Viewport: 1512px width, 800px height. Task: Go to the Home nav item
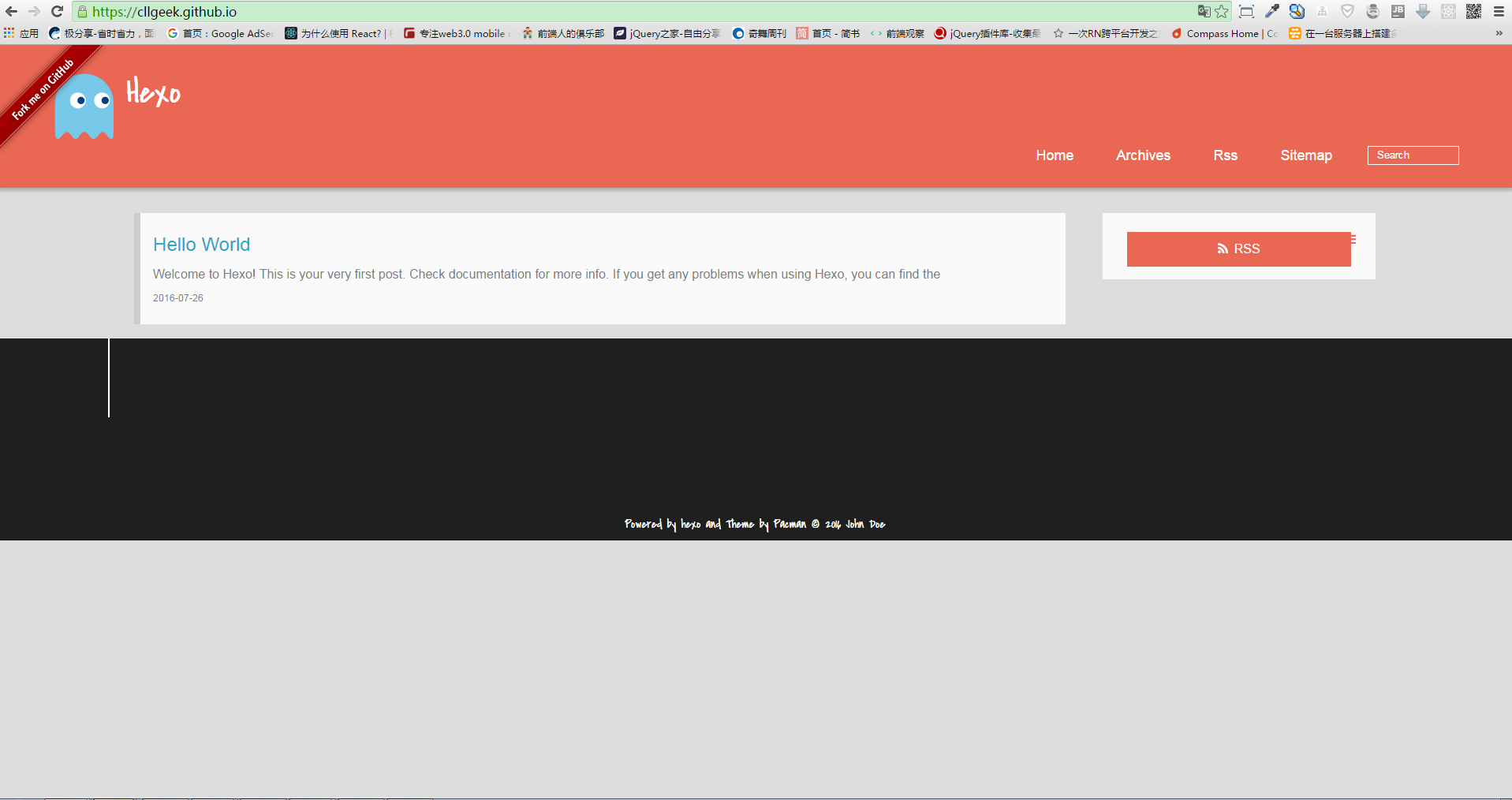point(1055,155)
